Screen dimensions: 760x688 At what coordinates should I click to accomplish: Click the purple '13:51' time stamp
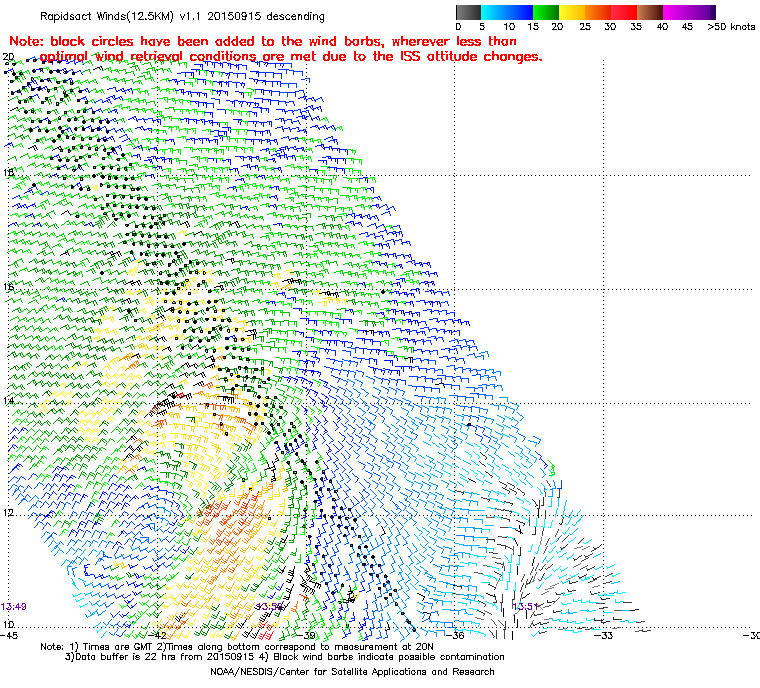point(525,607)
